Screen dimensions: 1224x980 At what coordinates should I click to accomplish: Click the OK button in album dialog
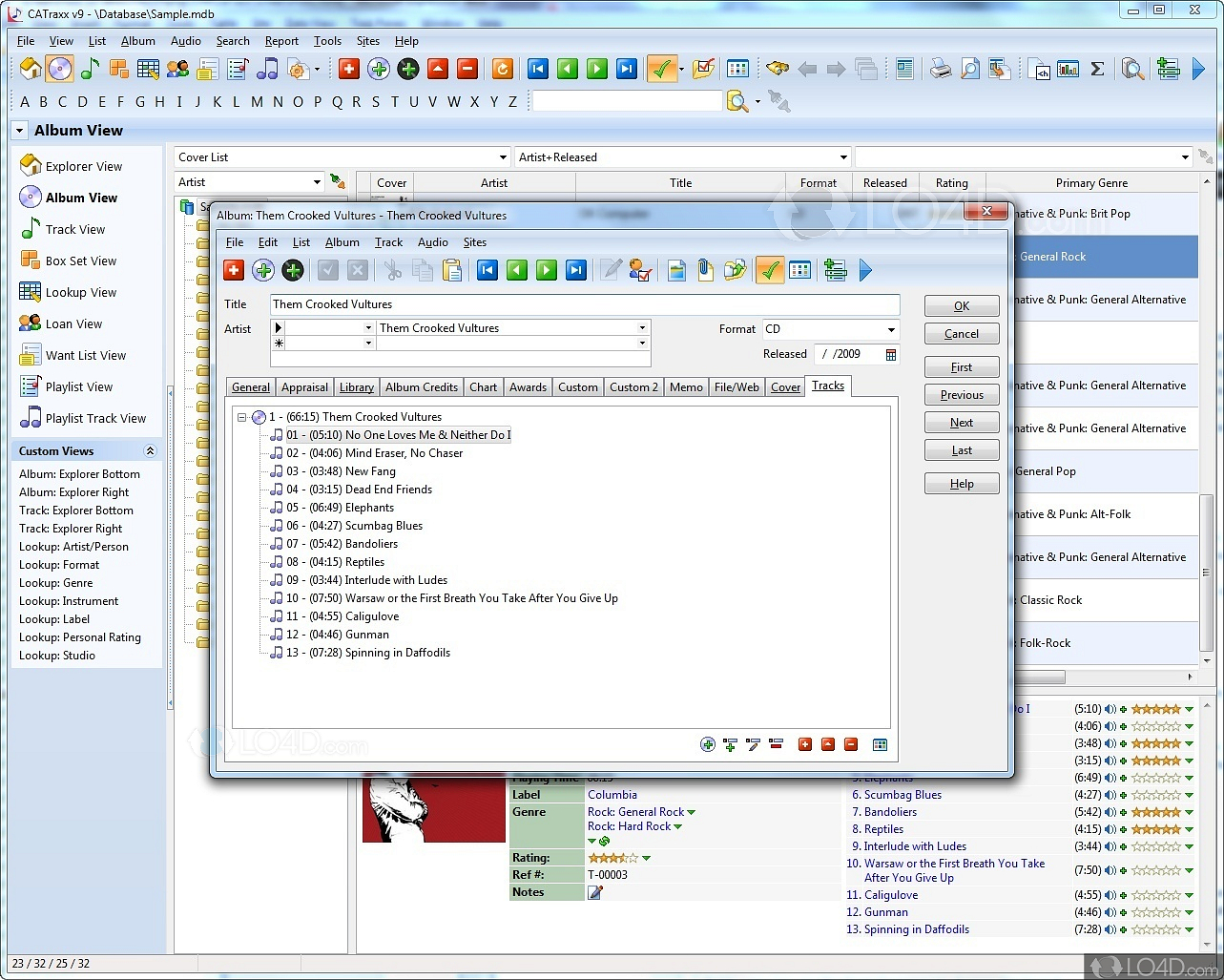click(962, 306)
